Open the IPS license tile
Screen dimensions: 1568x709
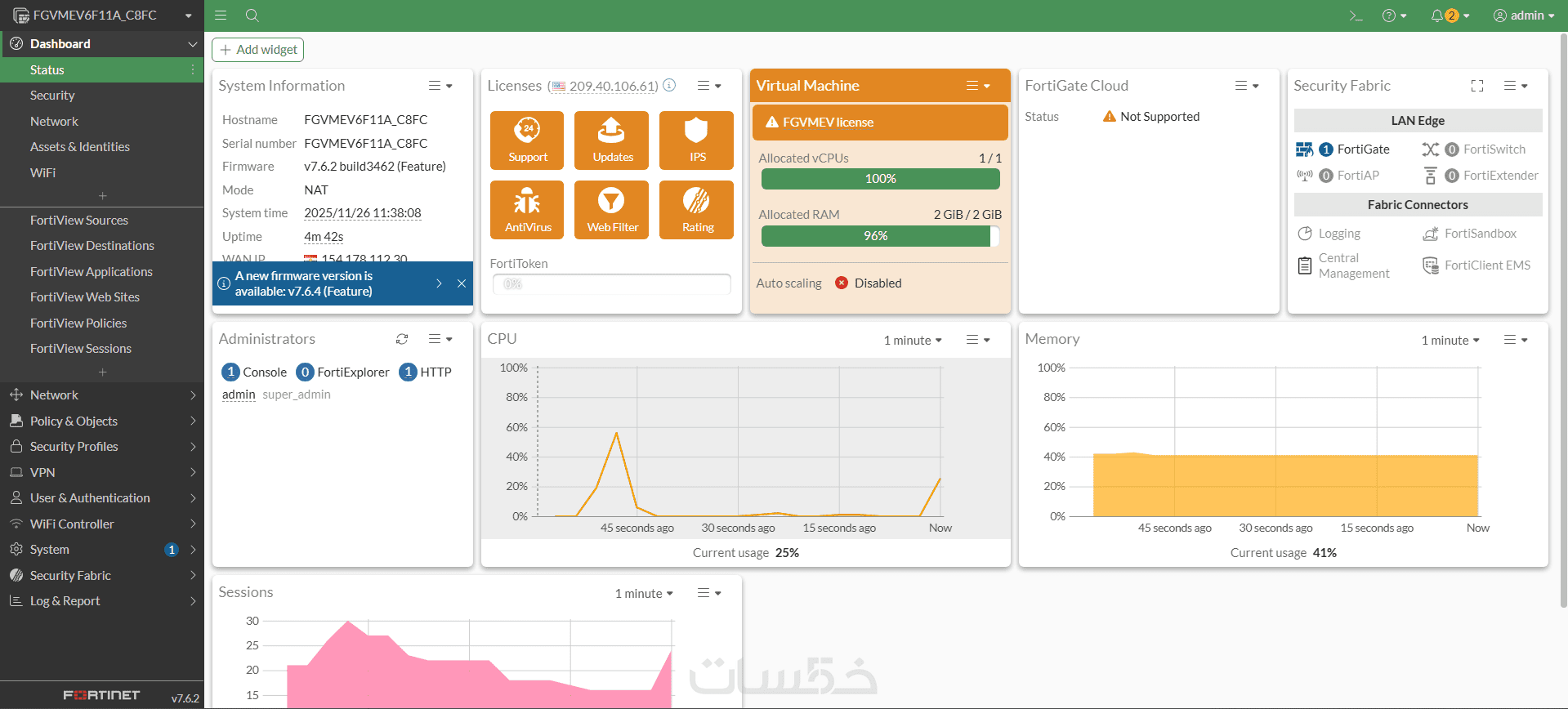click(697, 140)
